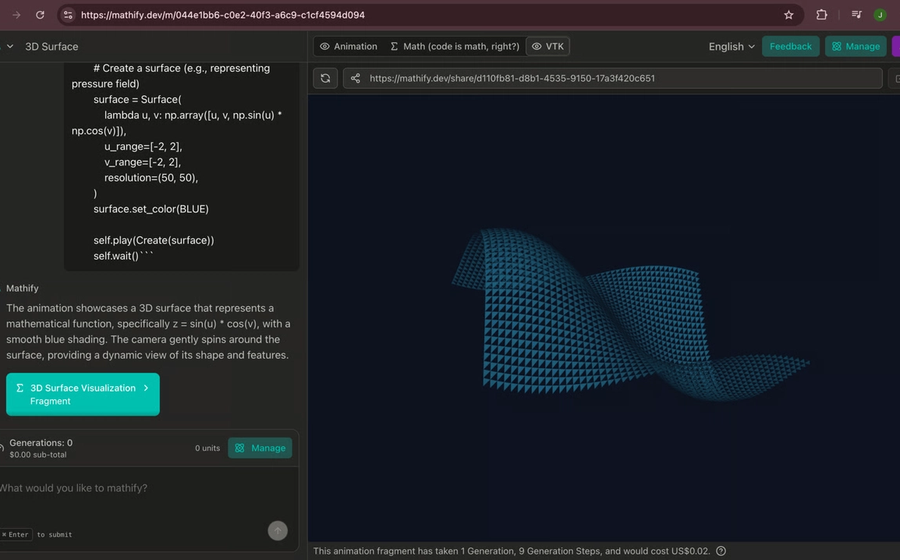Bookmark this page with the star
Viewport: 900px width, 560px height.
pos(789,15)
